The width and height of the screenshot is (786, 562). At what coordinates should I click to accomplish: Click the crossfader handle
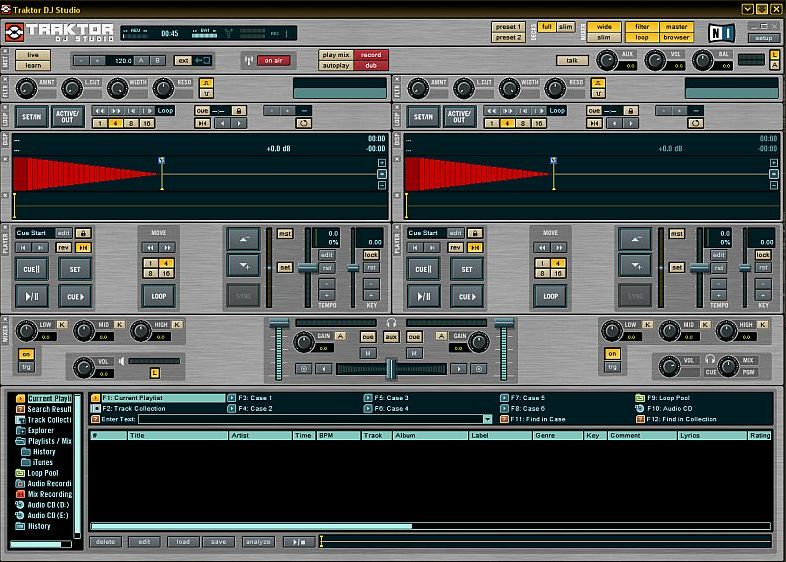point(391,369)
